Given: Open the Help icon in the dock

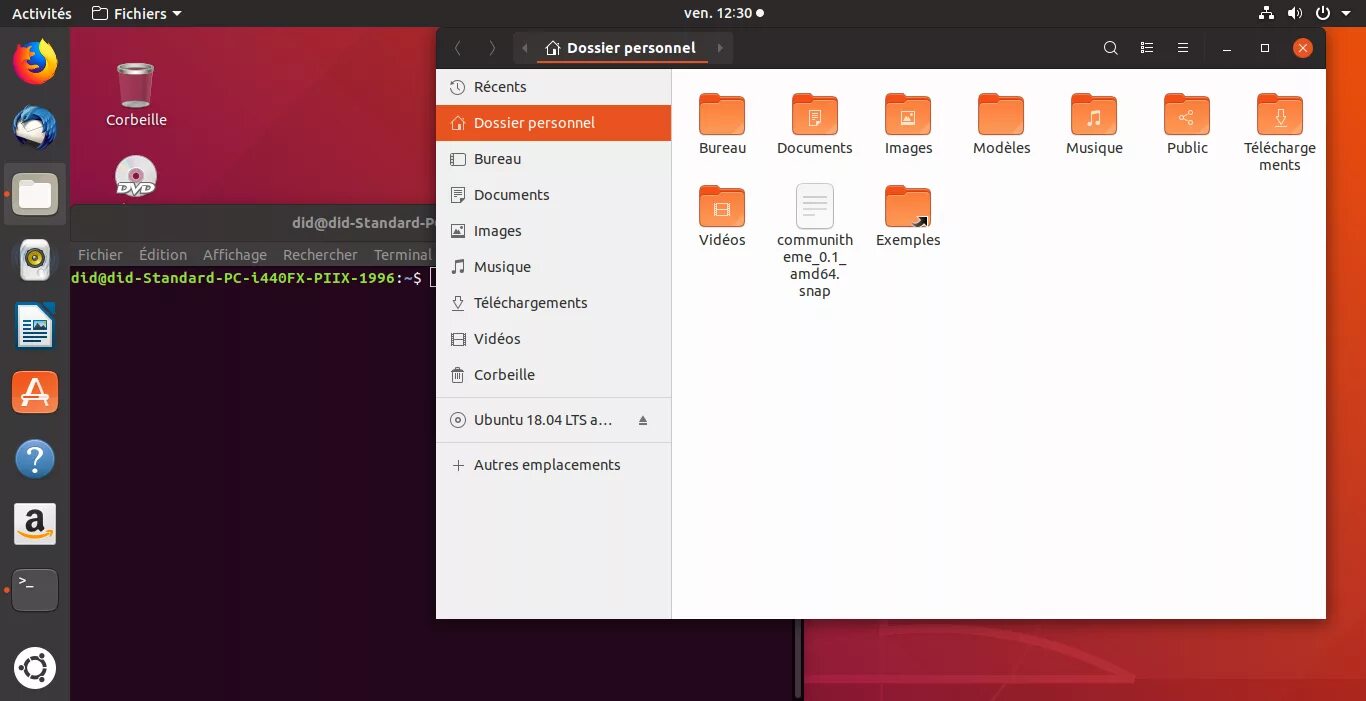Looking at the screenshot, I should tap(35, 459).
